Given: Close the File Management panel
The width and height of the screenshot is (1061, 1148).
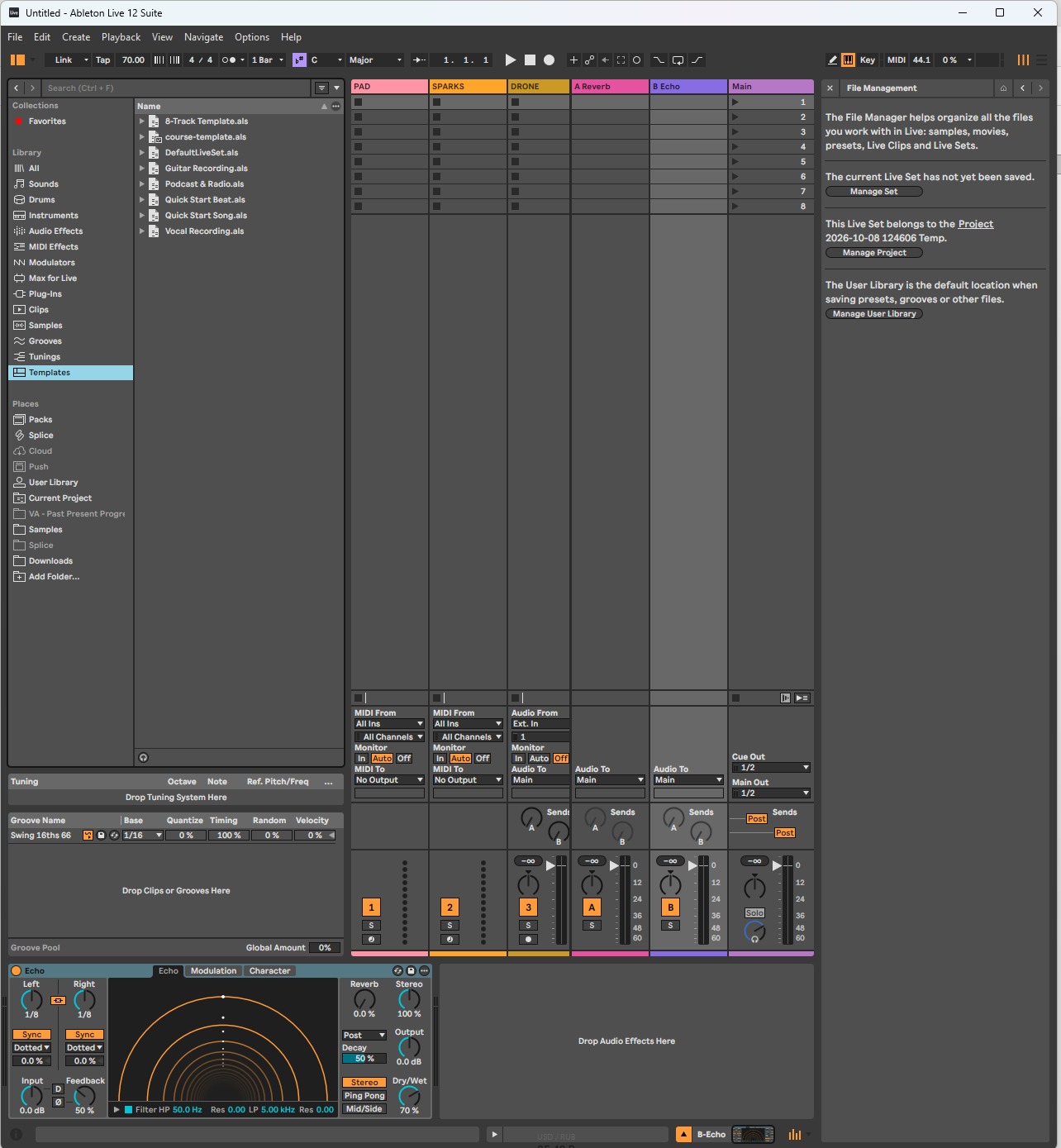Looking at the screenshot, I should tap(830, 88).
